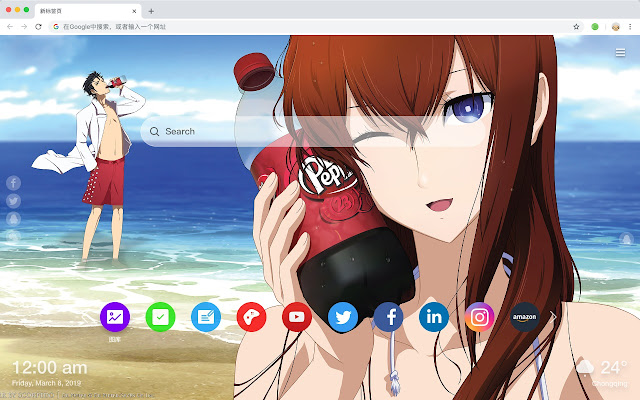Open the blue notes shortcut icon
This screenshot has height=400, width=640.
206,317
